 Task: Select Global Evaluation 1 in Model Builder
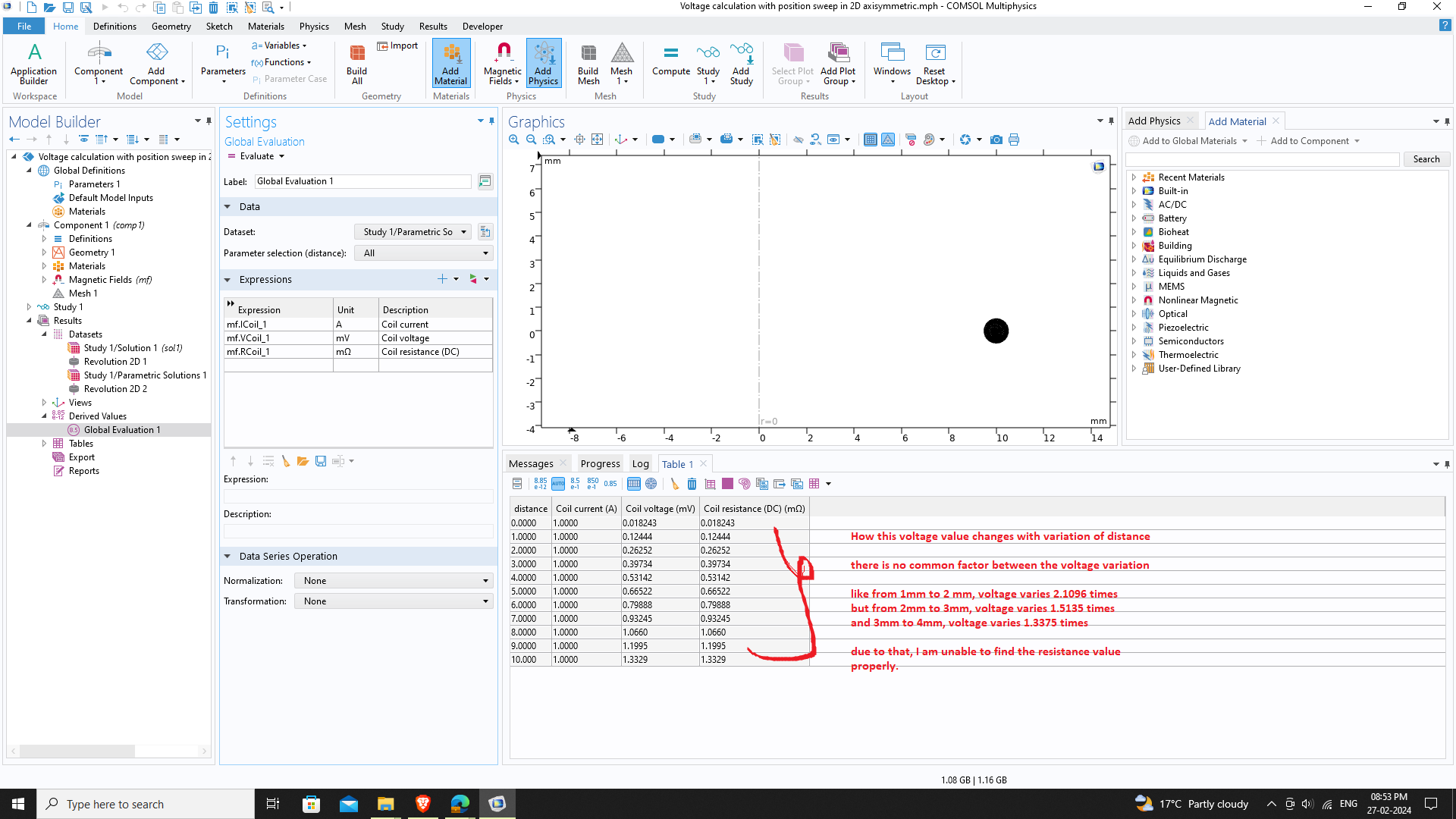121,430
